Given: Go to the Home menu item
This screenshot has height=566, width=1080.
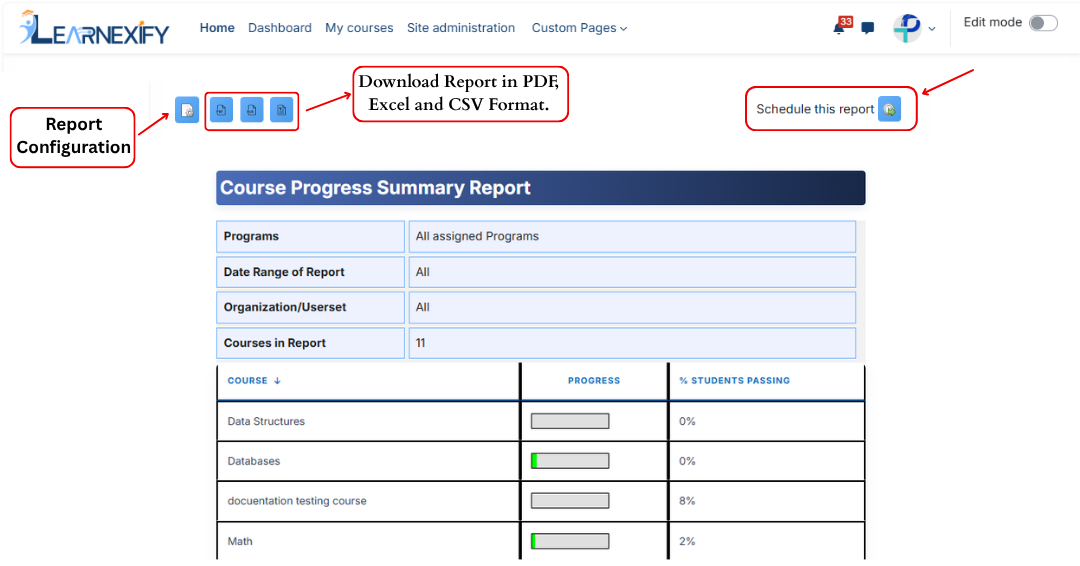Looking at the screenshot, I should [217, 28].
